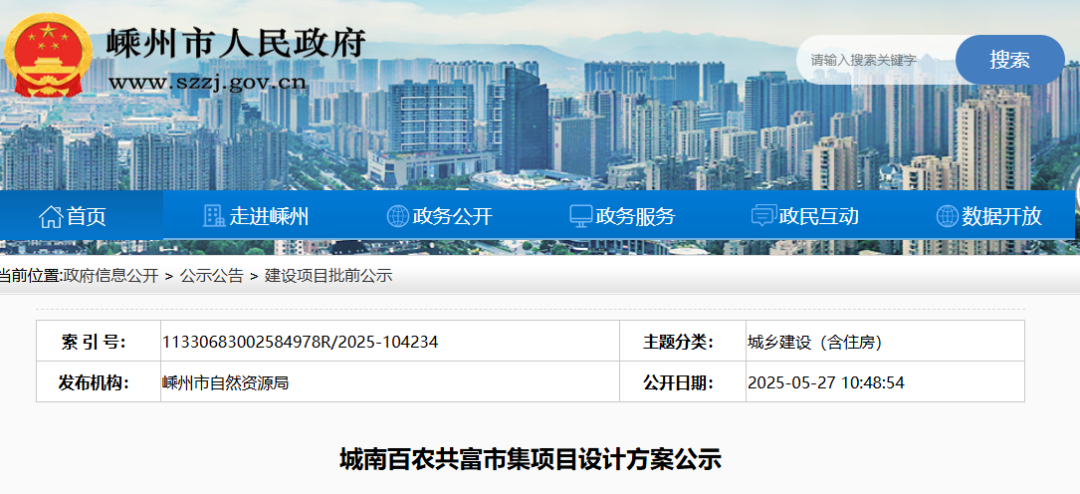Click the globe icon beside 政务公开
The width and height of the screenshot is (1080, 494).
397,216
